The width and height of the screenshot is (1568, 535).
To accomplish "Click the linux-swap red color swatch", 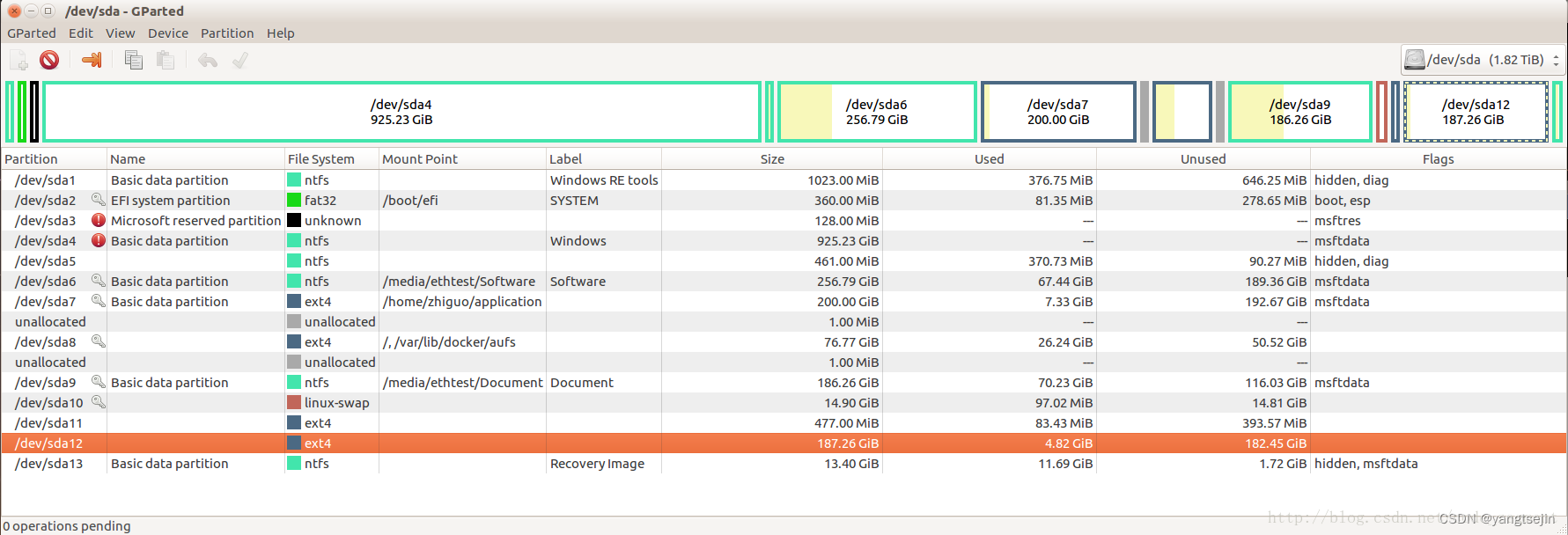I will 294,403.
